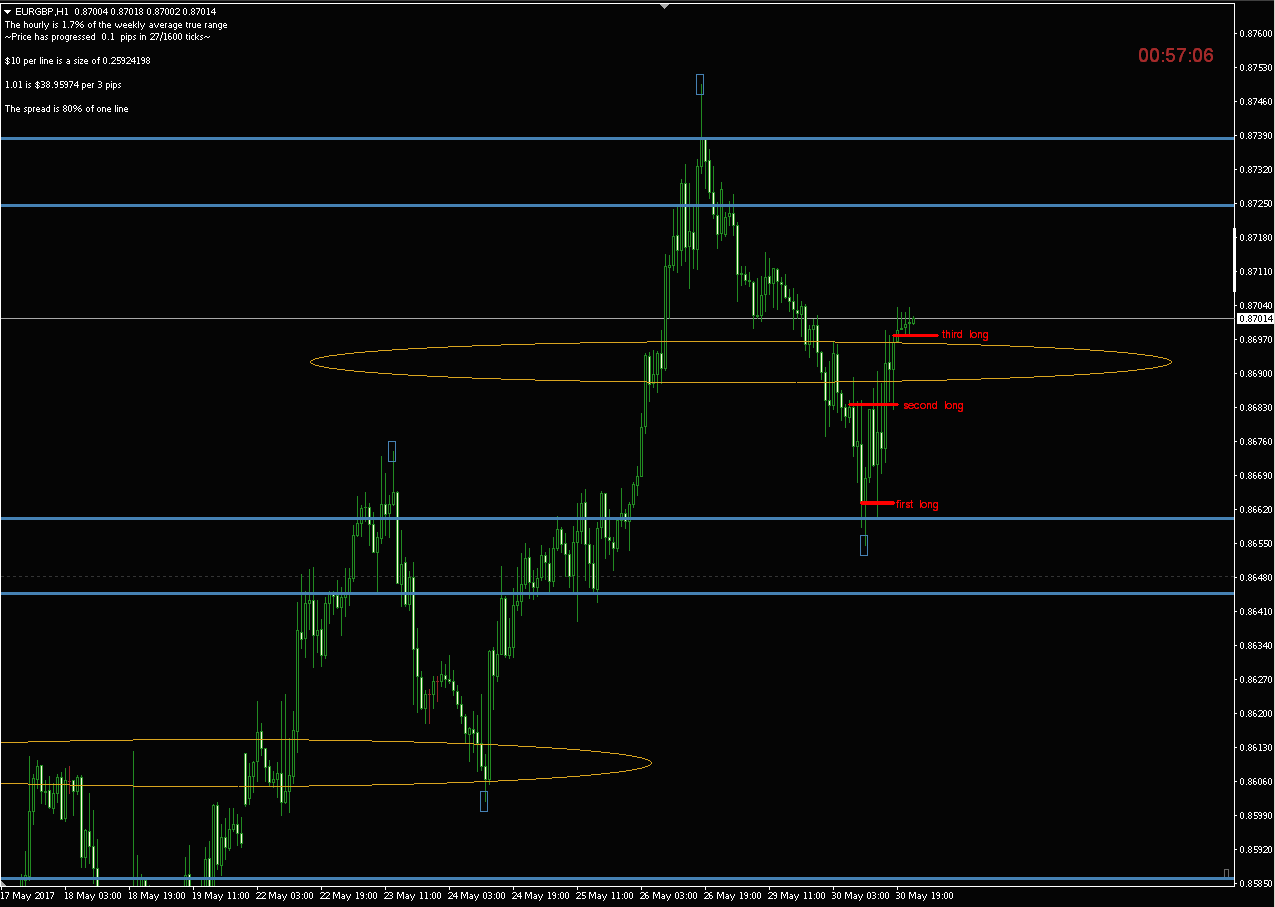Select the red countdown timer 00:57:06
The width and height of the screenshot is (1275, 907).
point(1176,56)
